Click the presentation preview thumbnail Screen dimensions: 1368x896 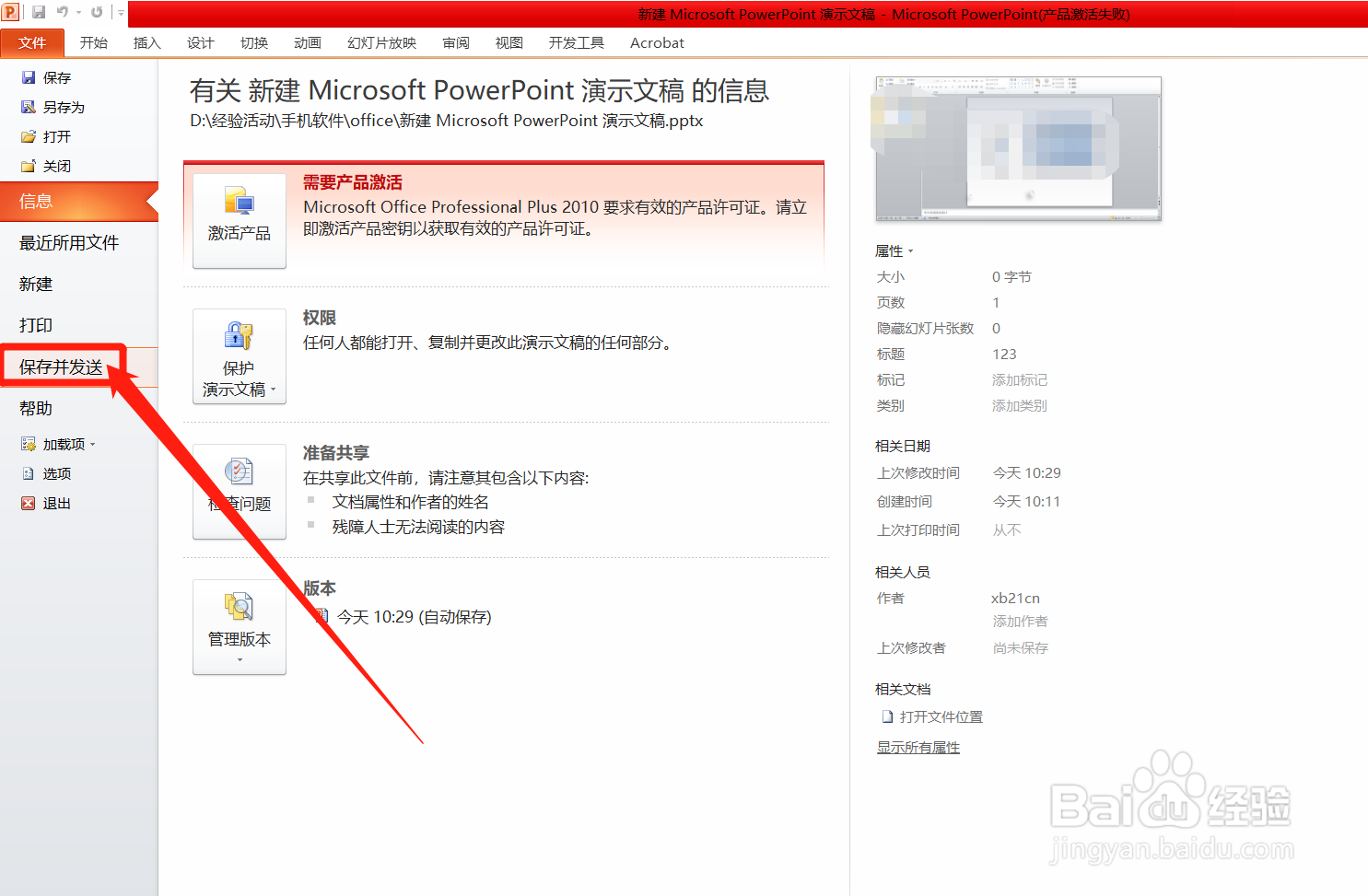pyautogui.click(x=1018, y=148)
